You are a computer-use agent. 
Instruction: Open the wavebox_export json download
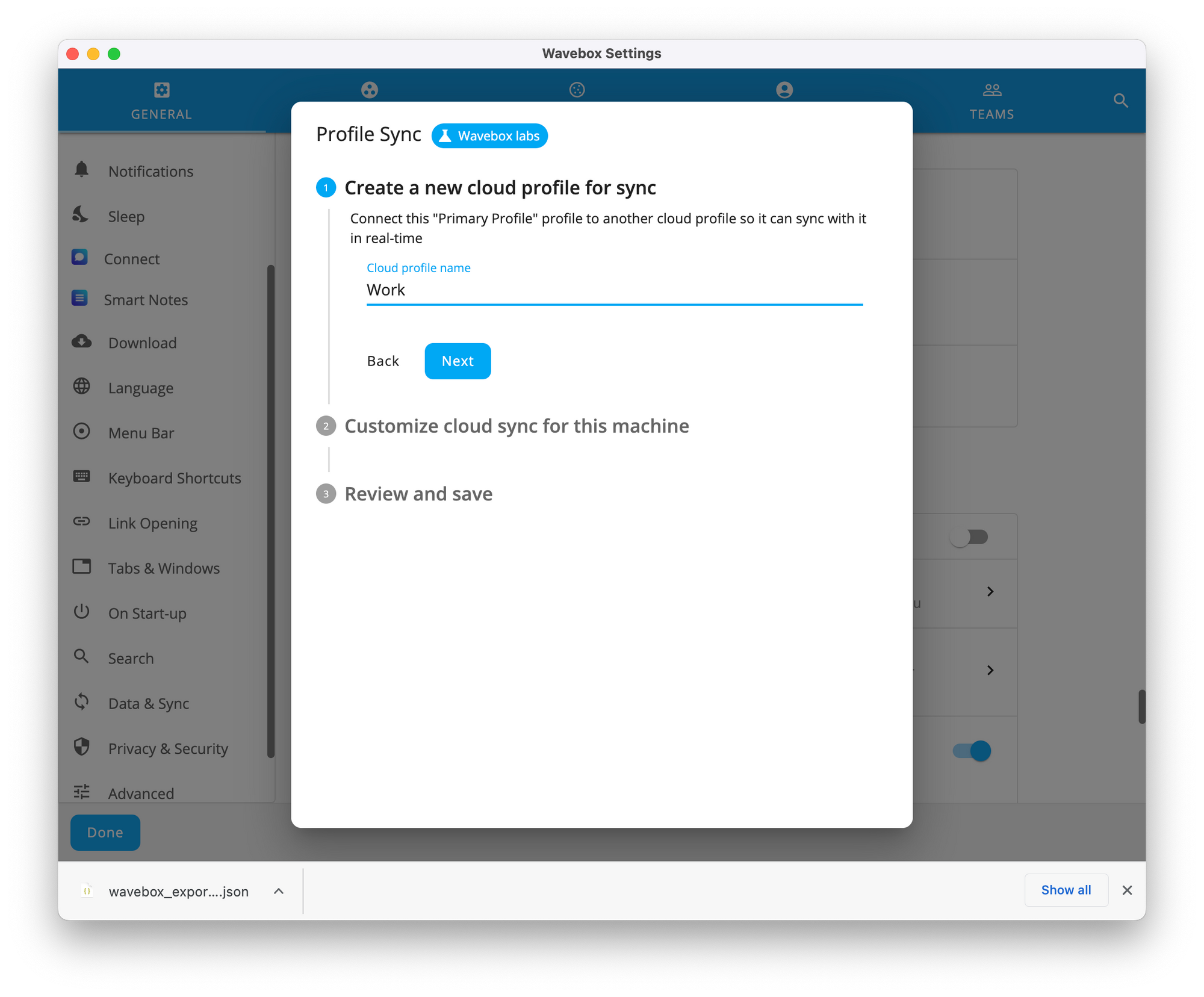[x=178, y=891]
